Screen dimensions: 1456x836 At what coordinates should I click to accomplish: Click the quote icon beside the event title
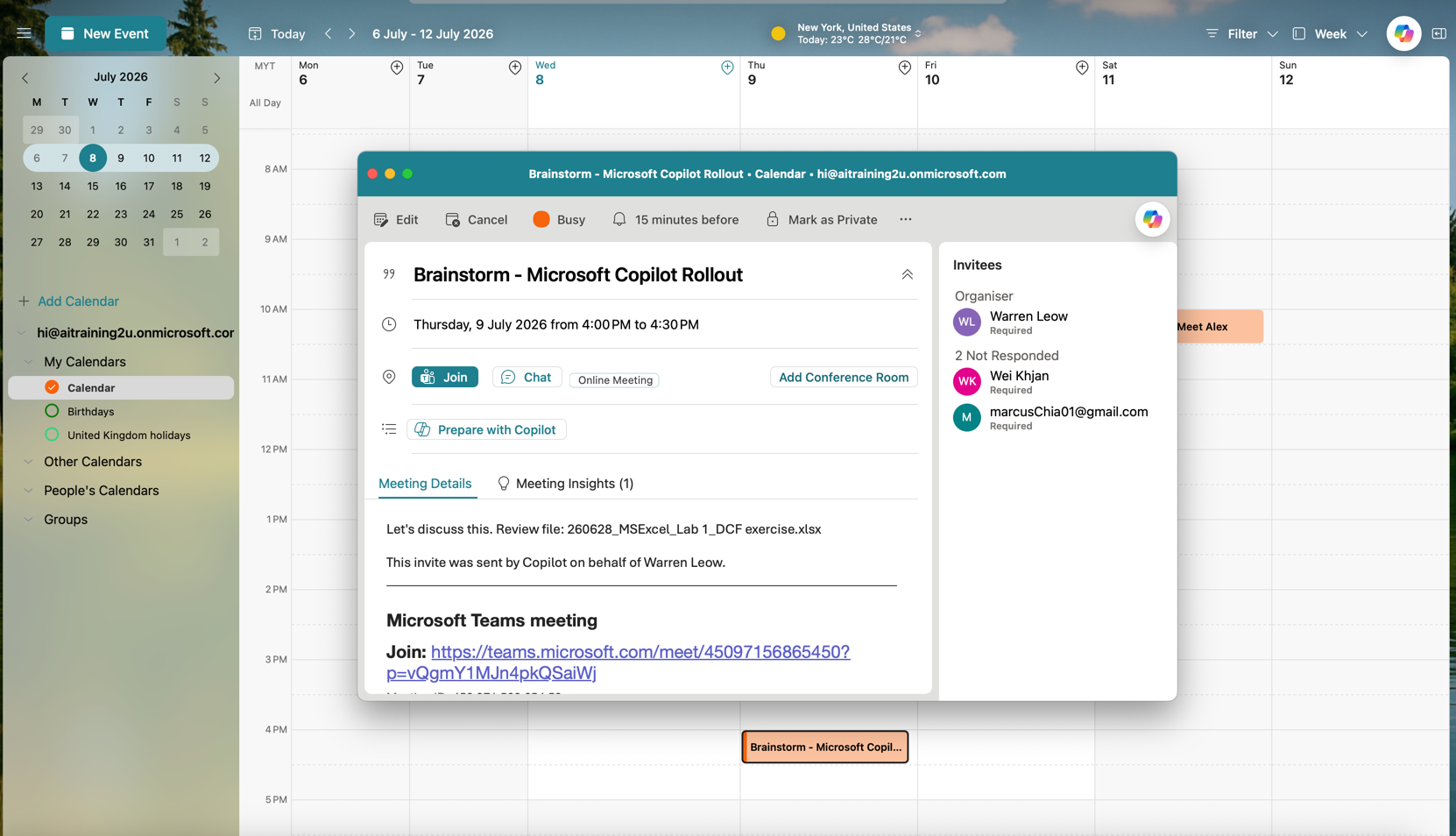click(389, 274)
